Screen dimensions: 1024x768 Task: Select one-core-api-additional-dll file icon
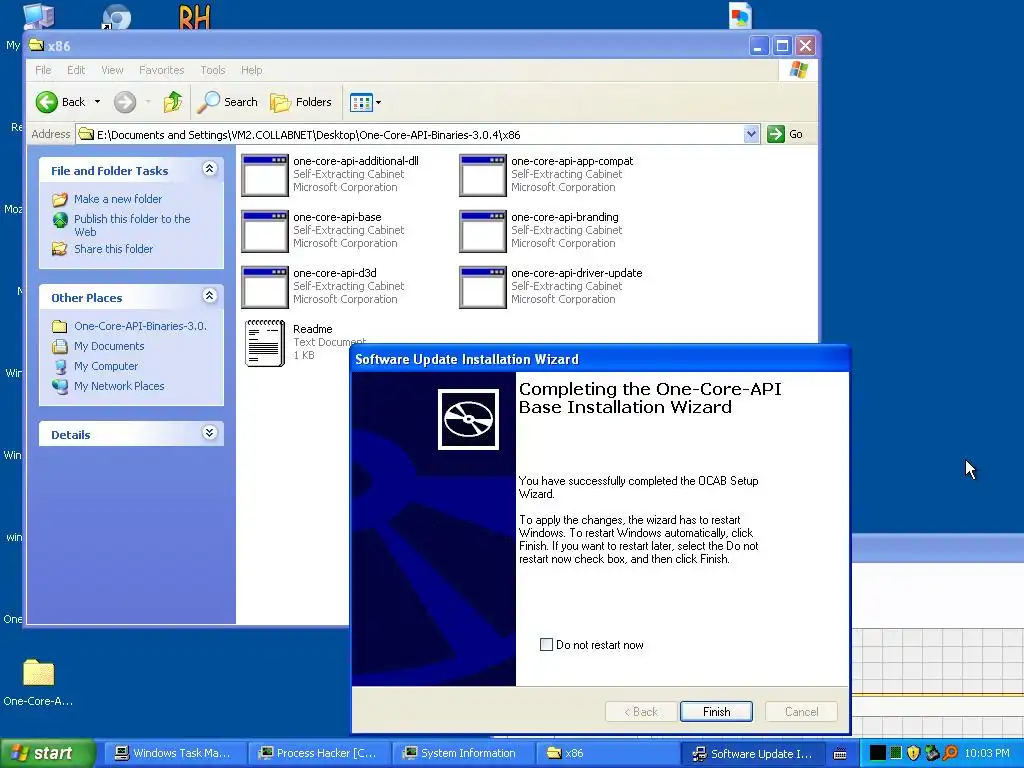point(264,175)
